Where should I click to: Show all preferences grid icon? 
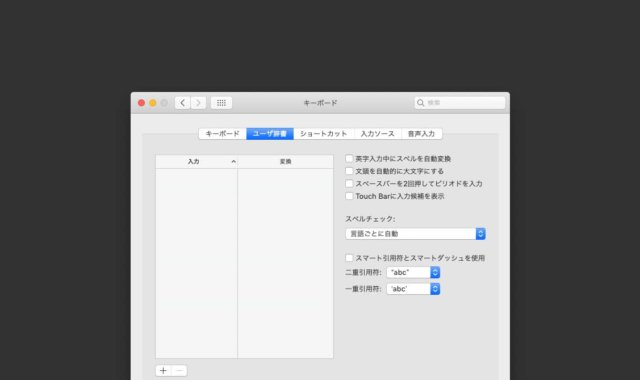(221, 103)
